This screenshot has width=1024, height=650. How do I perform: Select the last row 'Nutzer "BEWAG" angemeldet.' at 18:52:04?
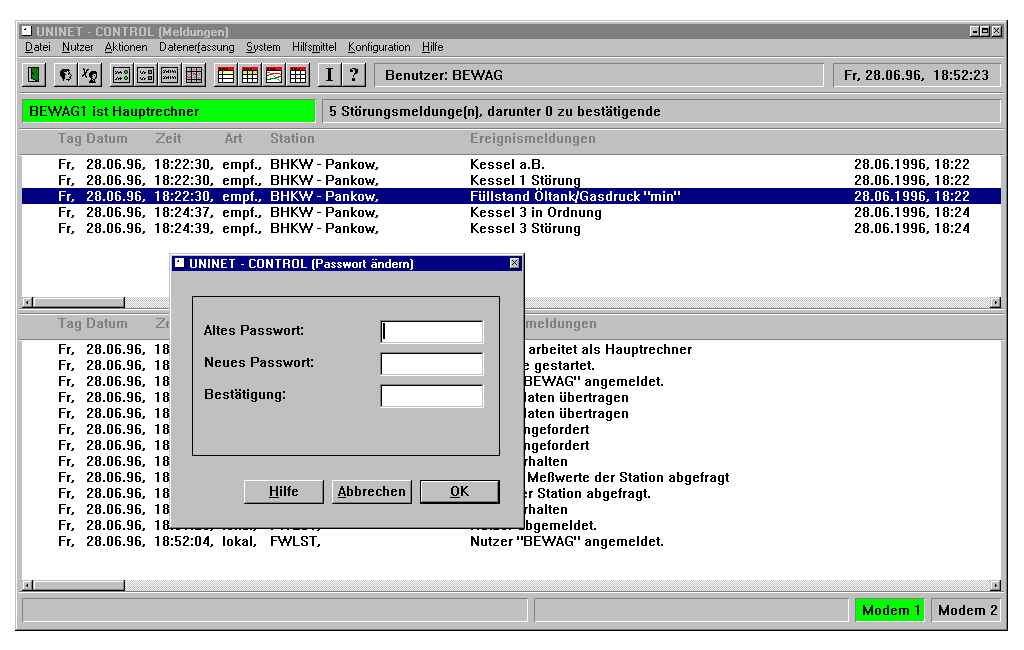tap(511, 542)
